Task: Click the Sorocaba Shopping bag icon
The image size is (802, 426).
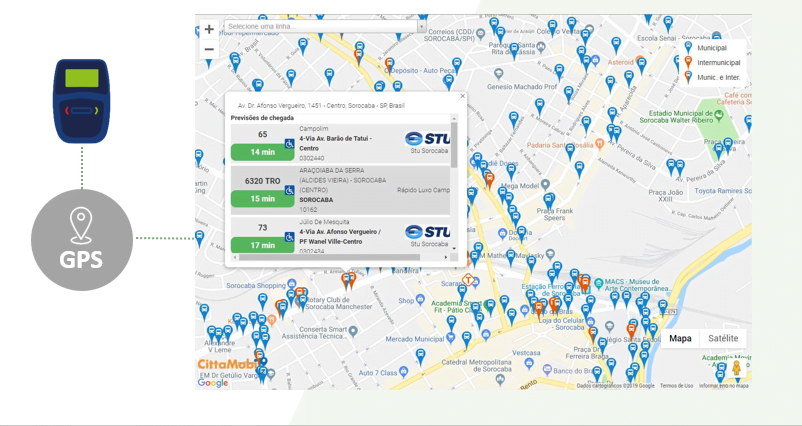Action: [x=292, y=284]
